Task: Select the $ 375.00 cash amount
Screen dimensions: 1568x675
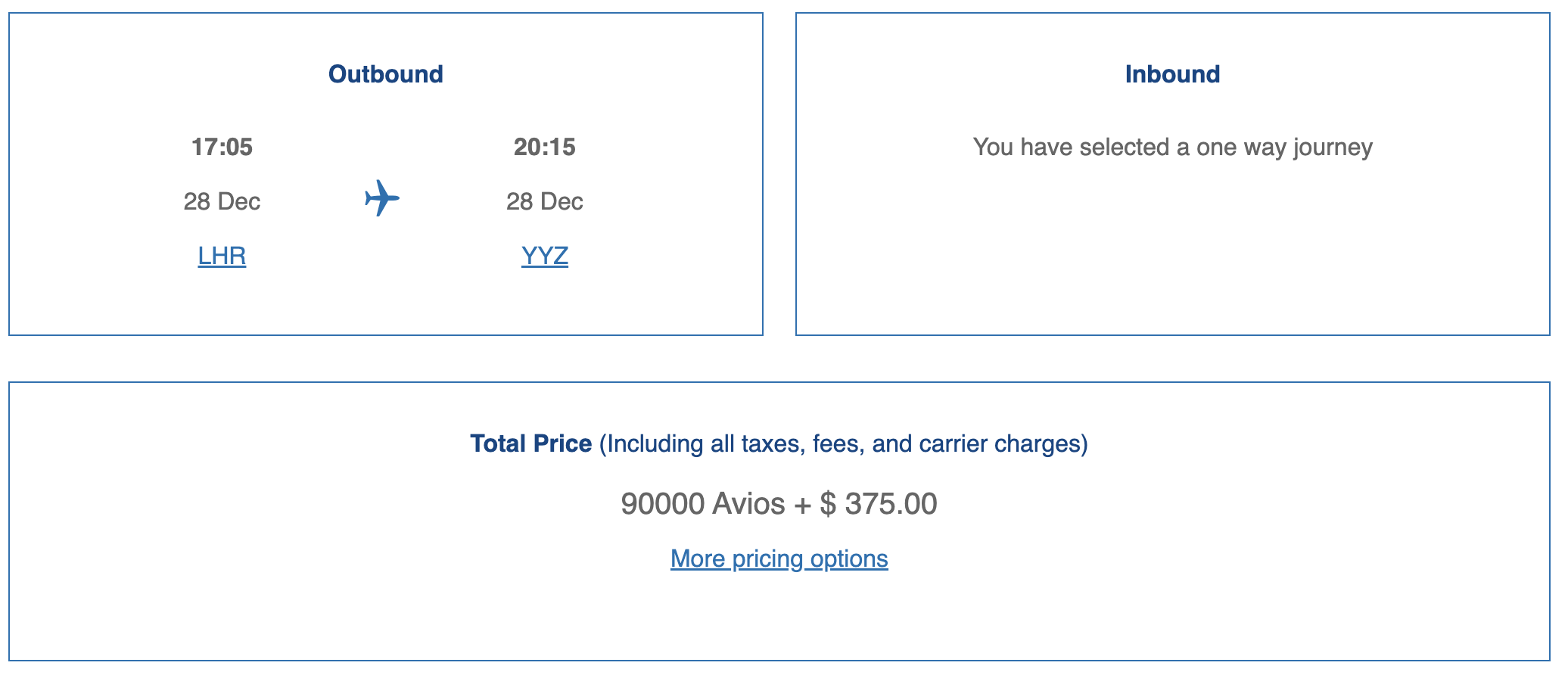Action: point(879,504)
